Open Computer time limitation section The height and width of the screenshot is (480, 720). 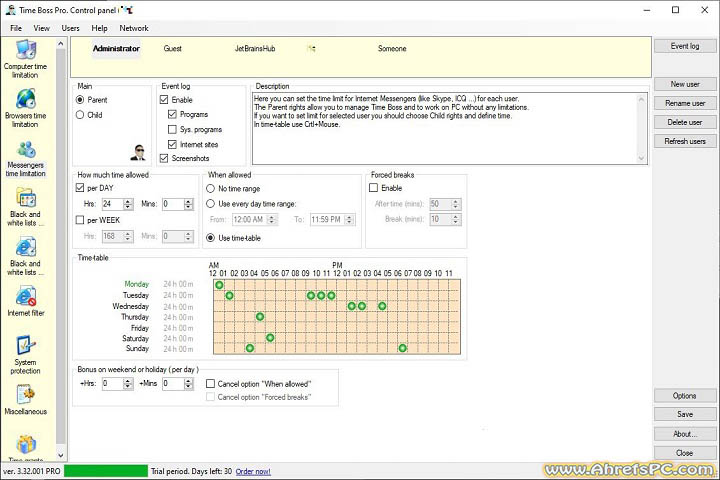pyautogui.click(x=25, y=59)
